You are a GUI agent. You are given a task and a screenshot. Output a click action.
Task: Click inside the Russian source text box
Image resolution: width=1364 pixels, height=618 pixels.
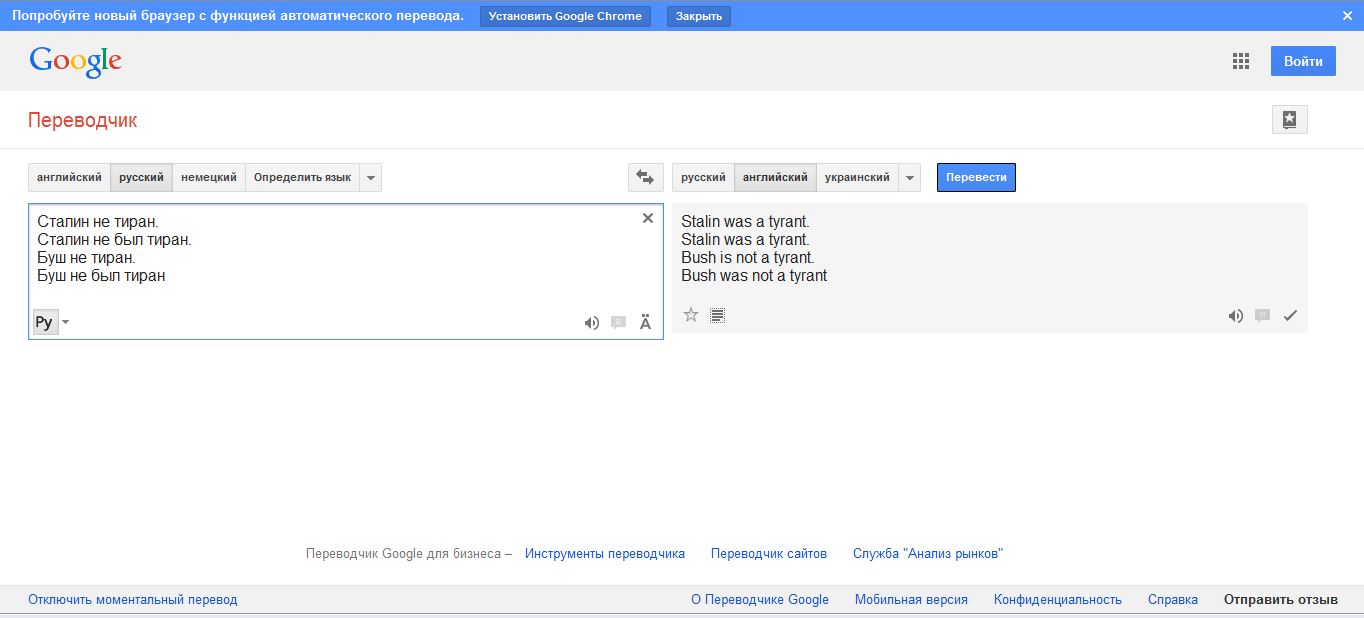pyautogui.click(x=340, y=290)
